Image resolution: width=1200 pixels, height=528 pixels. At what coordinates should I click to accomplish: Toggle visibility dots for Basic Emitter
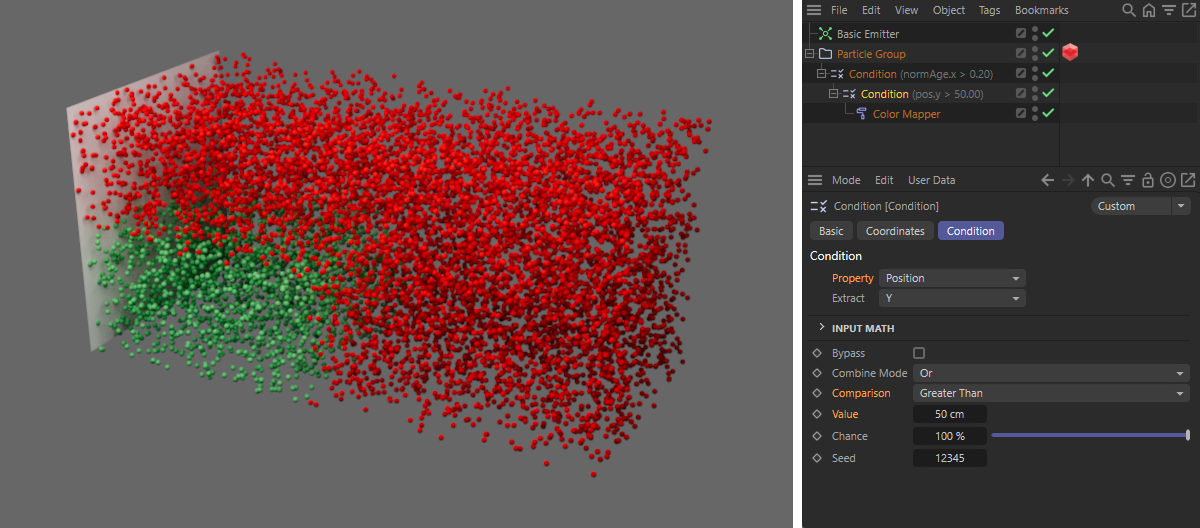1035,33
